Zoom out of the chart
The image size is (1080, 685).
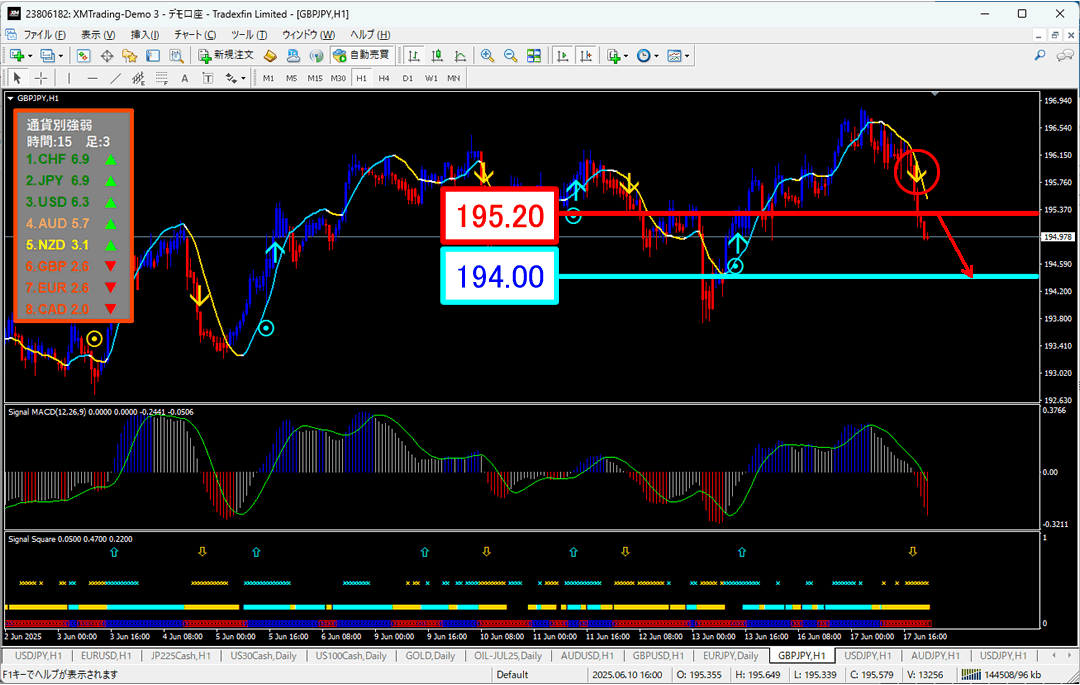coord(510,56)
